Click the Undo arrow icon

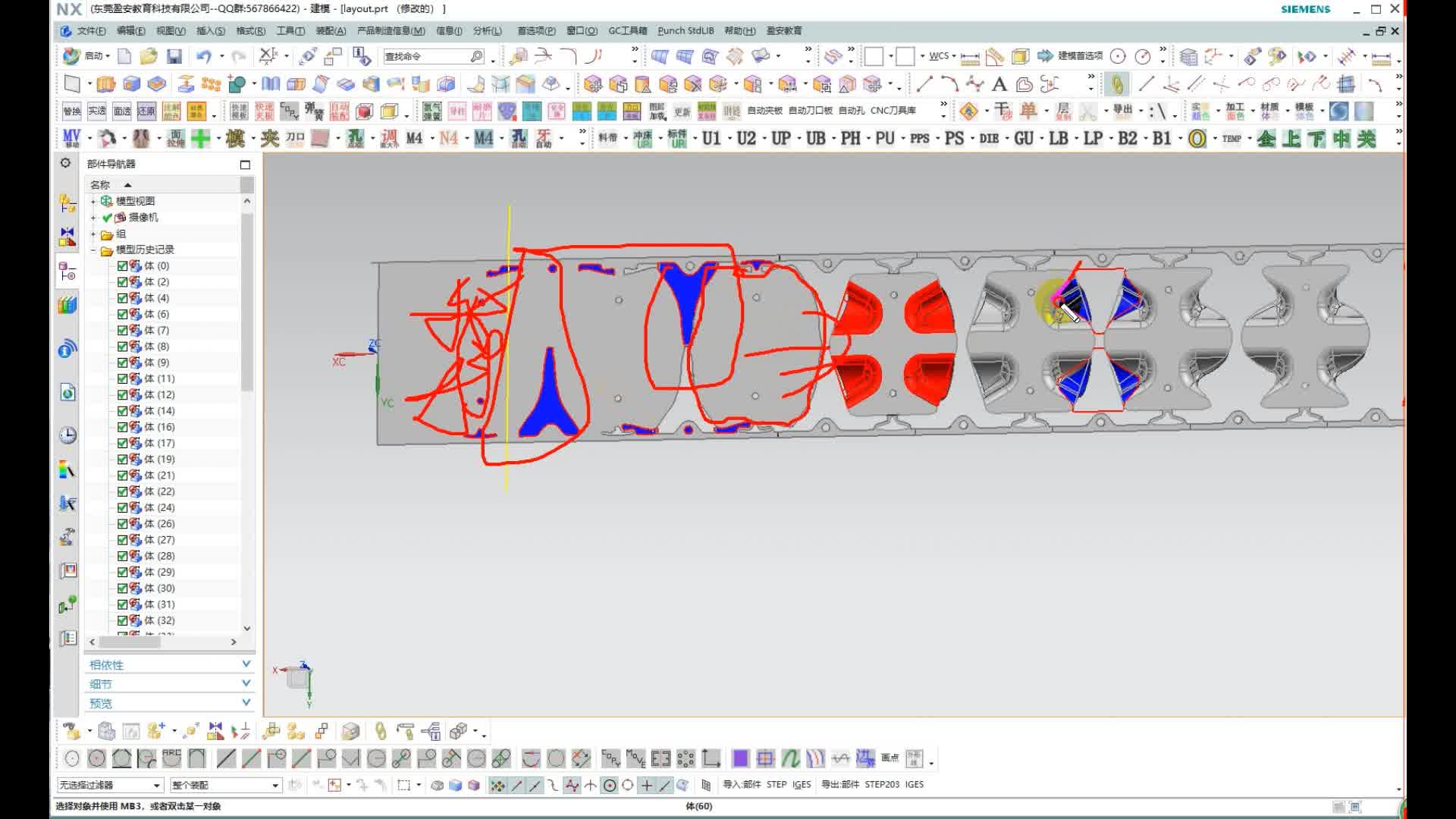pyautogui.click(x=203, y=56)
